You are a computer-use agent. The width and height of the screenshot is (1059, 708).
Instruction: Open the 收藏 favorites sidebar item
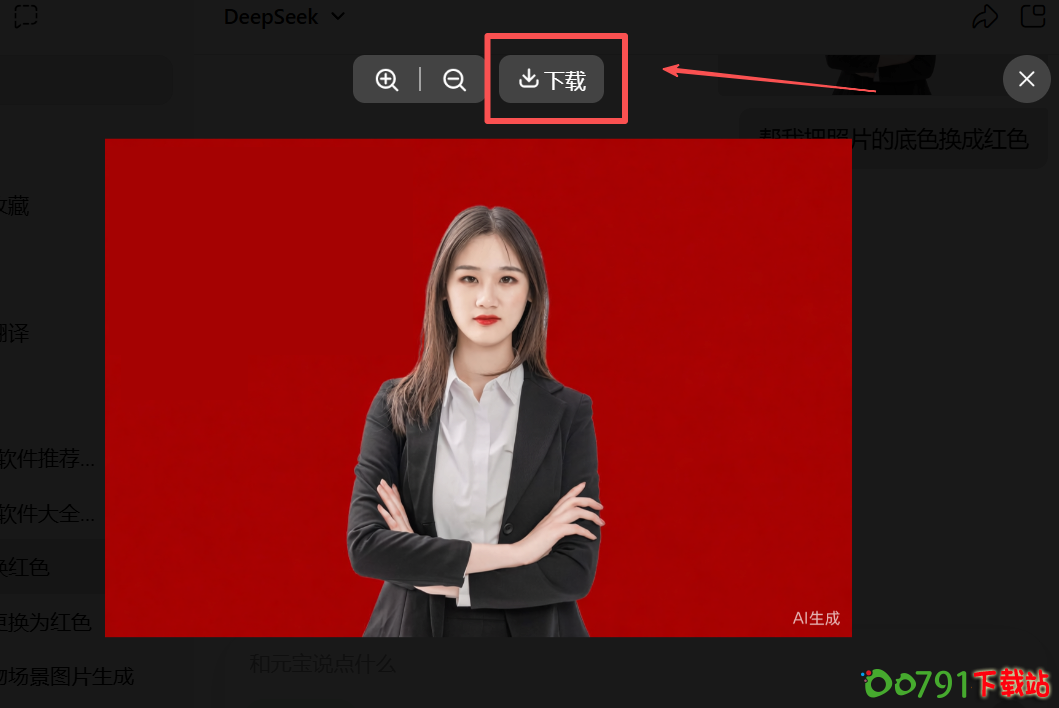[14, 206]
